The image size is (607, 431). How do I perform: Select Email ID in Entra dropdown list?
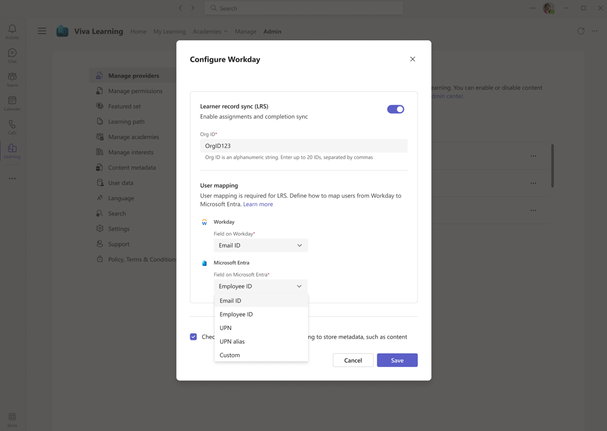(x=261, y=300)
